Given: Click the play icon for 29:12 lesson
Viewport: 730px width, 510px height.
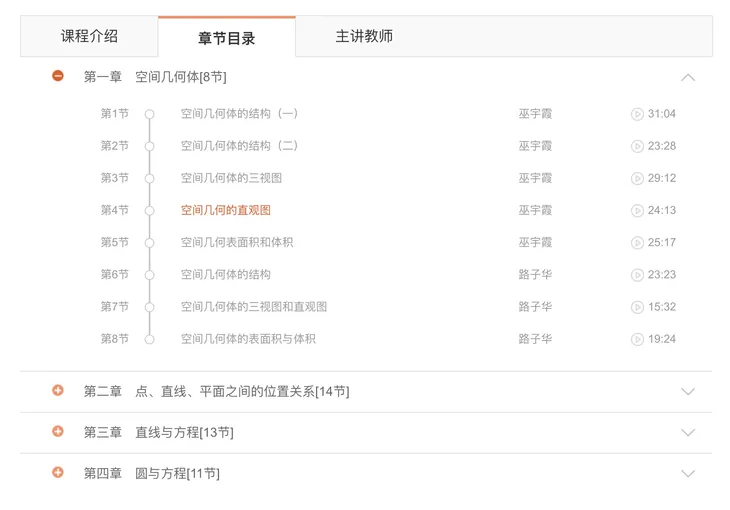Looking at the screenshot, I should [x=637, y=179].
